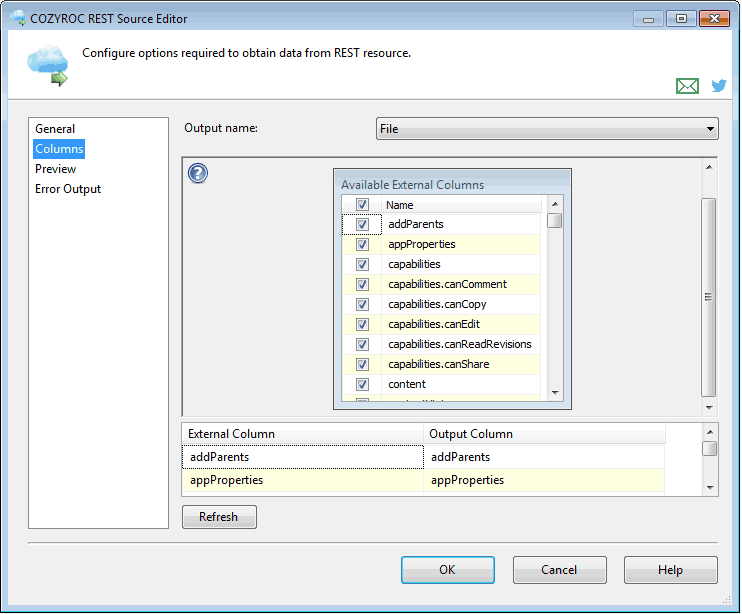The image size is (742, 614).
Task: Open the Error Output page
Action: point(68,189)
